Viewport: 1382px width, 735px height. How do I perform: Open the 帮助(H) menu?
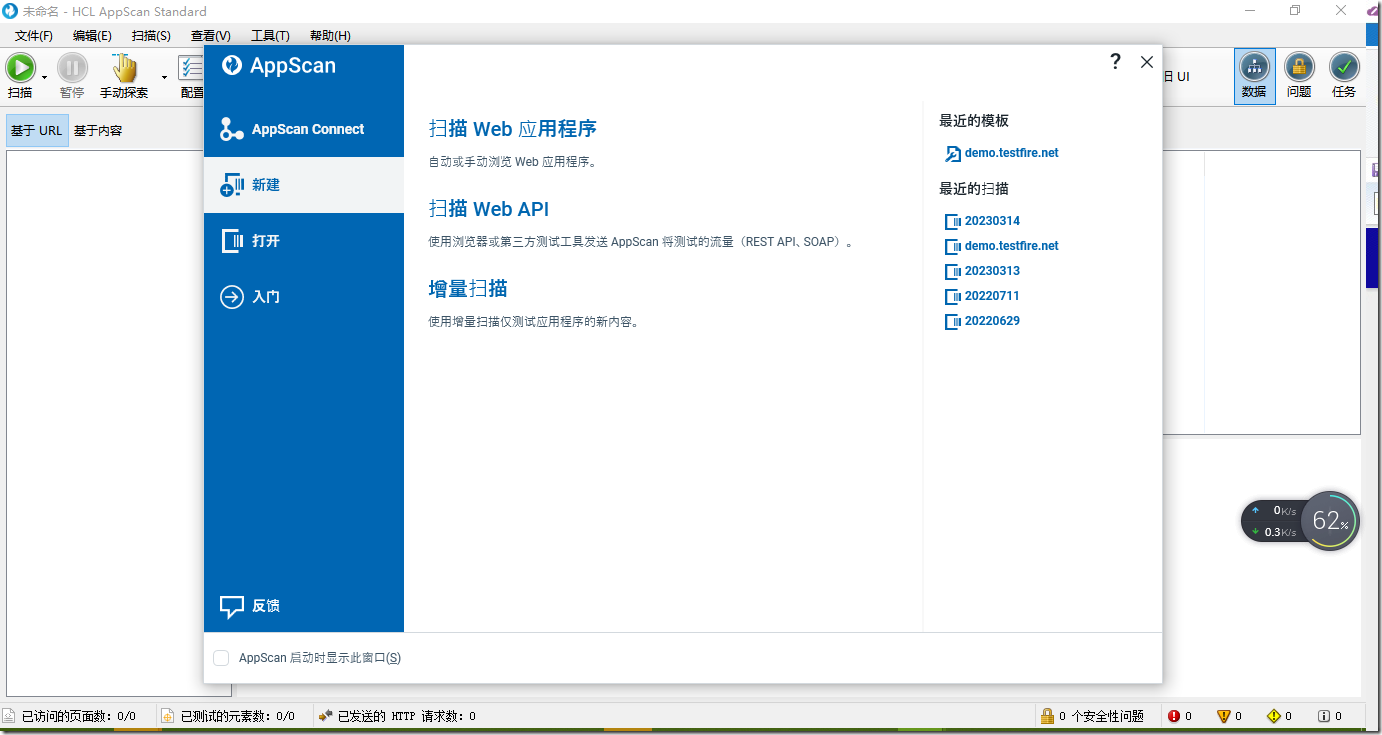coord(330,36)
